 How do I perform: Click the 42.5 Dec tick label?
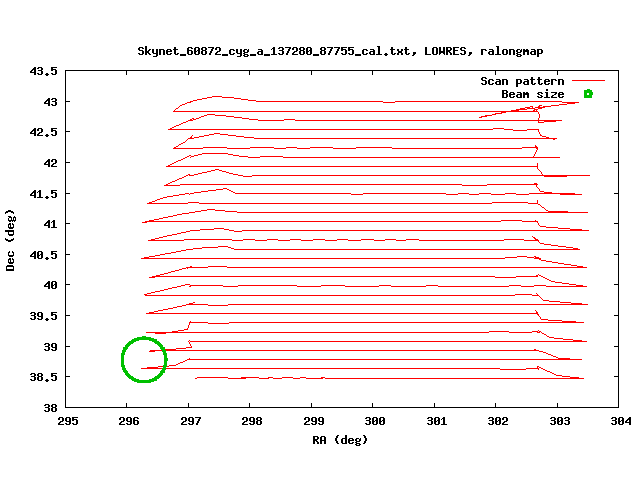44,132
